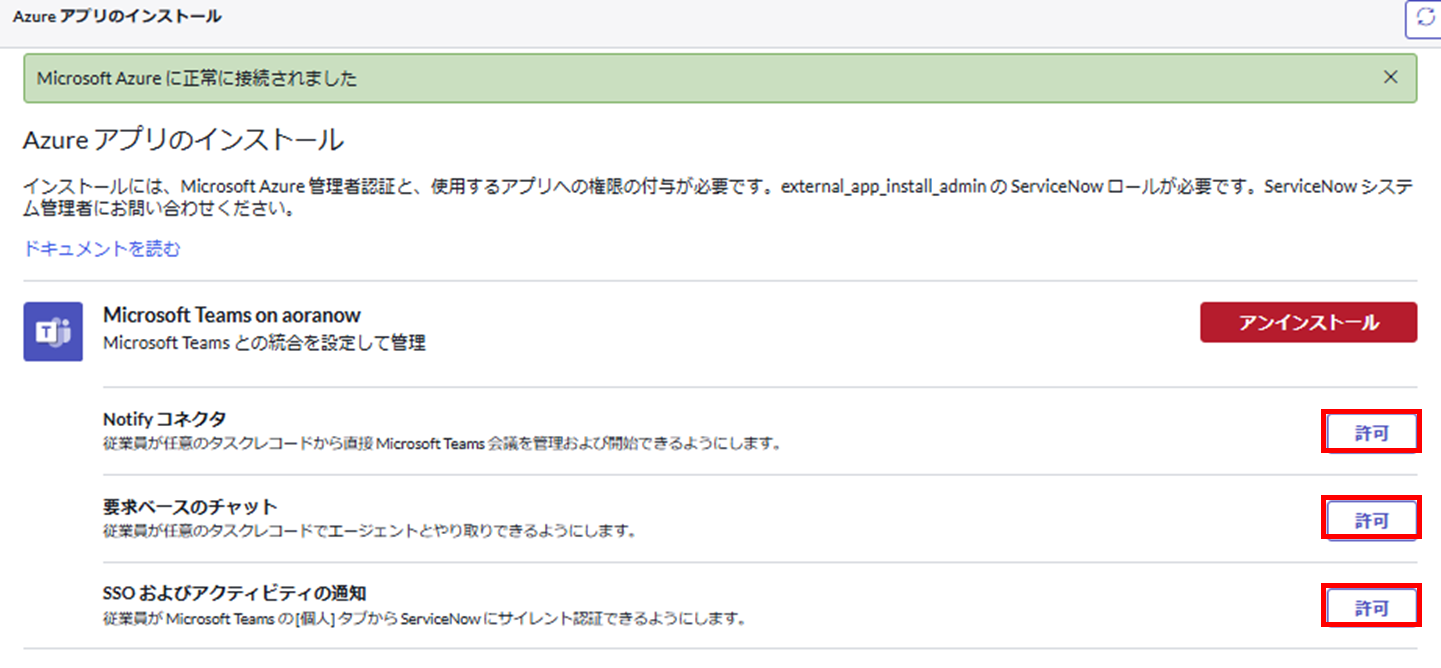Click the エージェントとやり取り description text
The width and height of the screenshot is (1441, 668).
[x=370, y=530]
